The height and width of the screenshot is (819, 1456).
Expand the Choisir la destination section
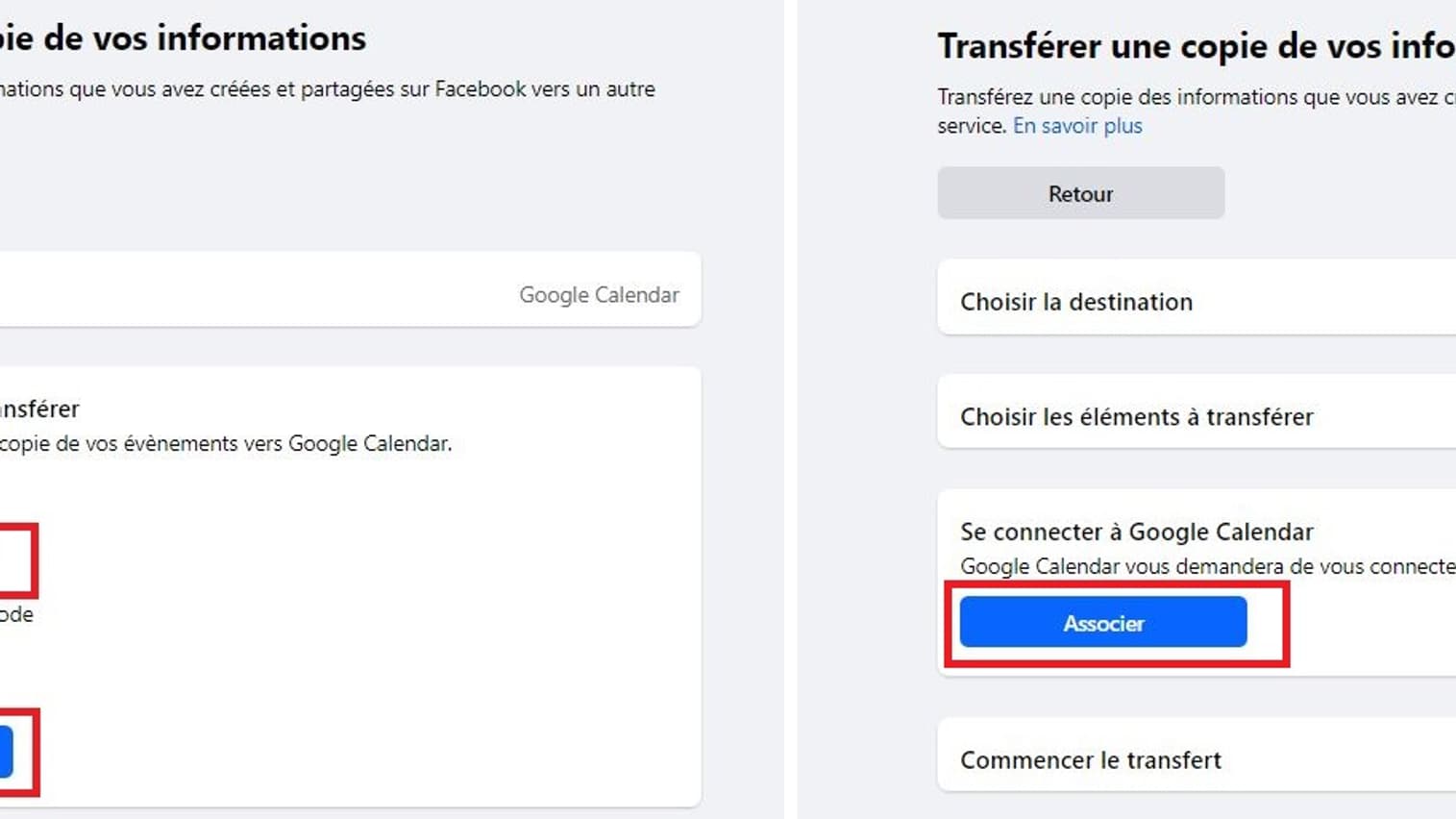(1197, 301)
